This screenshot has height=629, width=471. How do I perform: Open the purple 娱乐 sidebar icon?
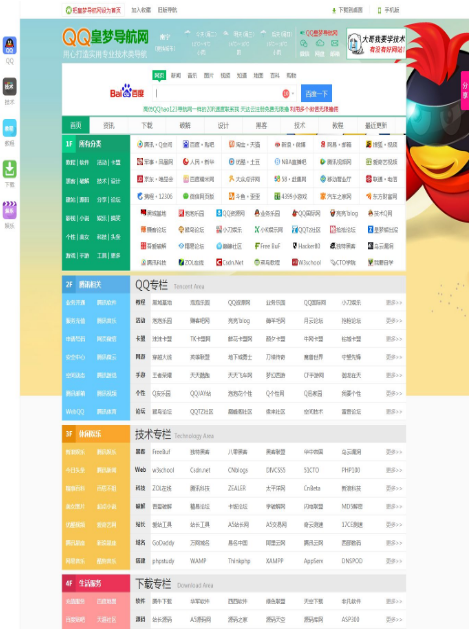(10, 210)
